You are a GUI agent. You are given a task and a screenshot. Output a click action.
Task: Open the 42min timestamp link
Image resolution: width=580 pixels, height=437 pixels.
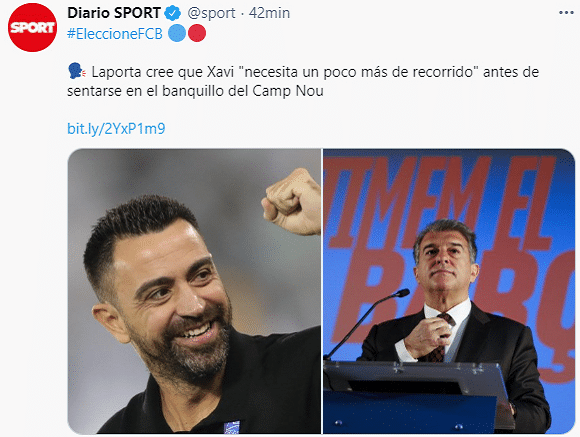[x=269, y=13]
